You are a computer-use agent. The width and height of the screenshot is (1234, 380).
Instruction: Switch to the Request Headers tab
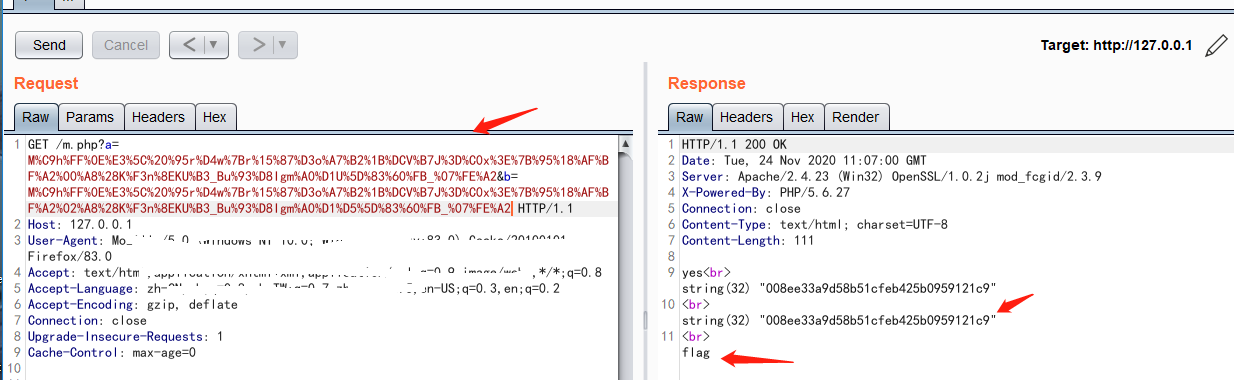[158, 117]
